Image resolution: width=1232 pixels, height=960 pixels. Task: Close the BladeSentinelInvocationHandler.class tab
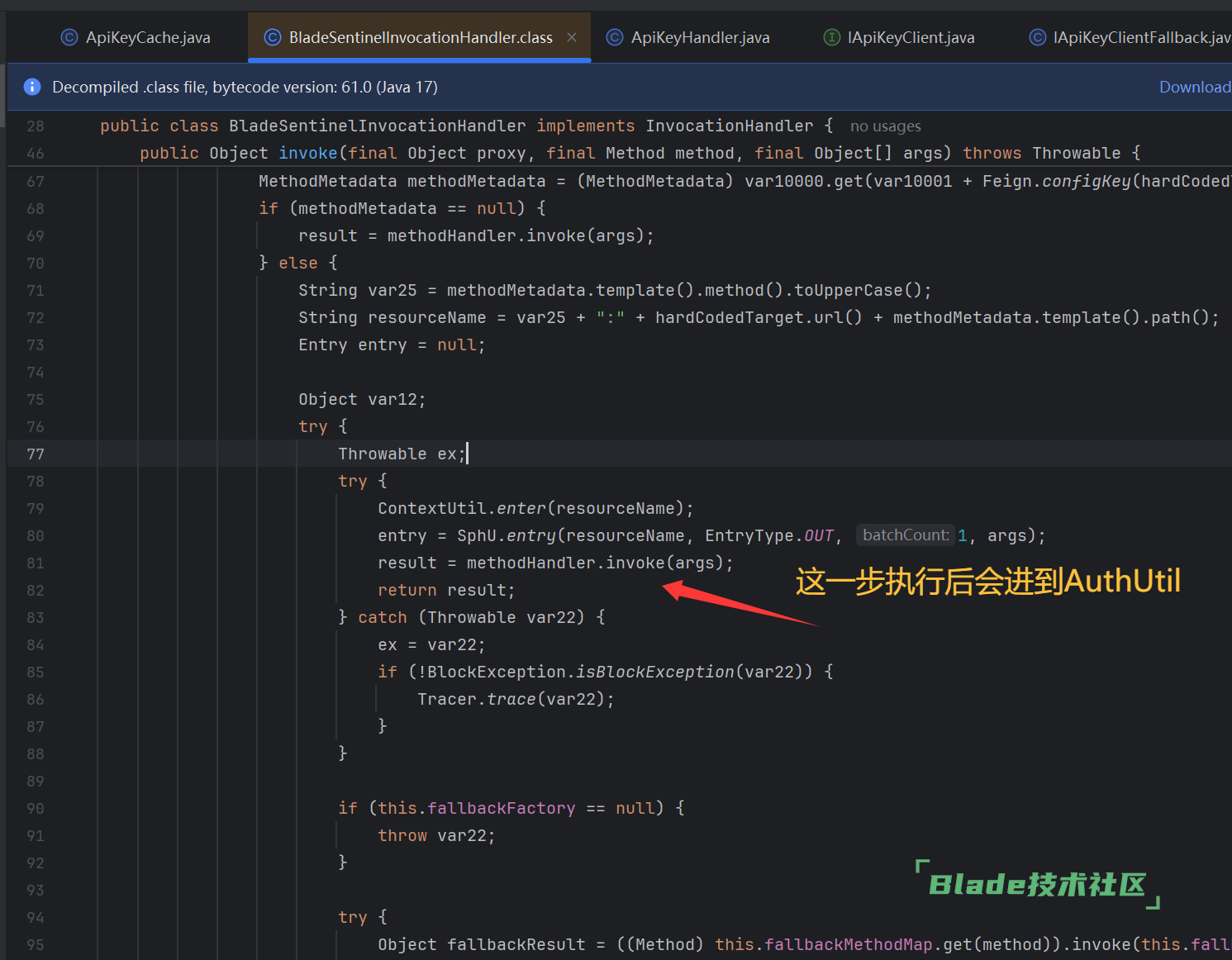tap(572, 37)
